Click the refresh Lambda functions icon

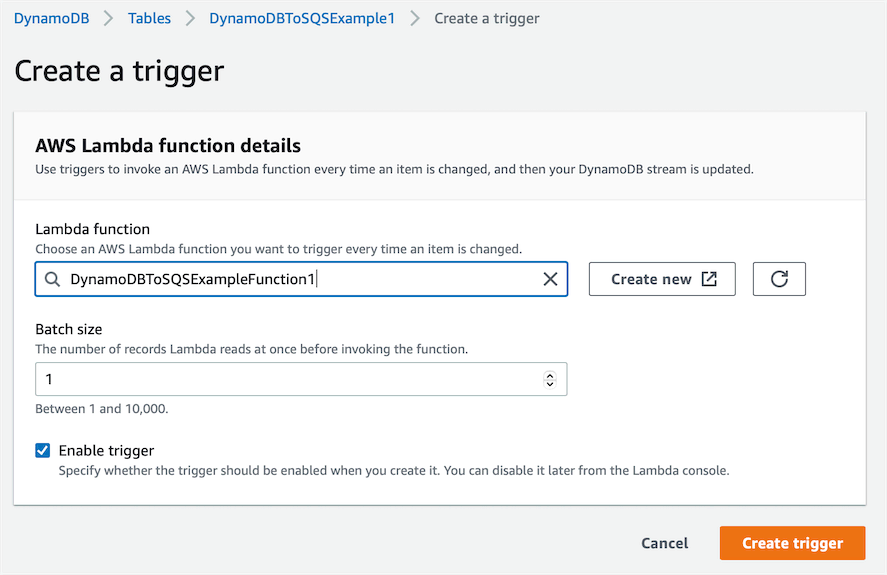(x=779, y=280)
